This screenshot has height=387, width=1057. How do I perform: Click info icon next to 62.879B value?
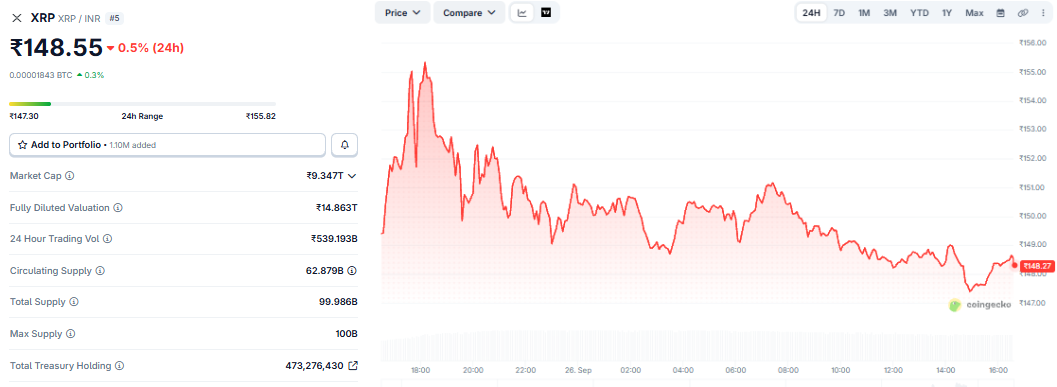tap(352, 270)
